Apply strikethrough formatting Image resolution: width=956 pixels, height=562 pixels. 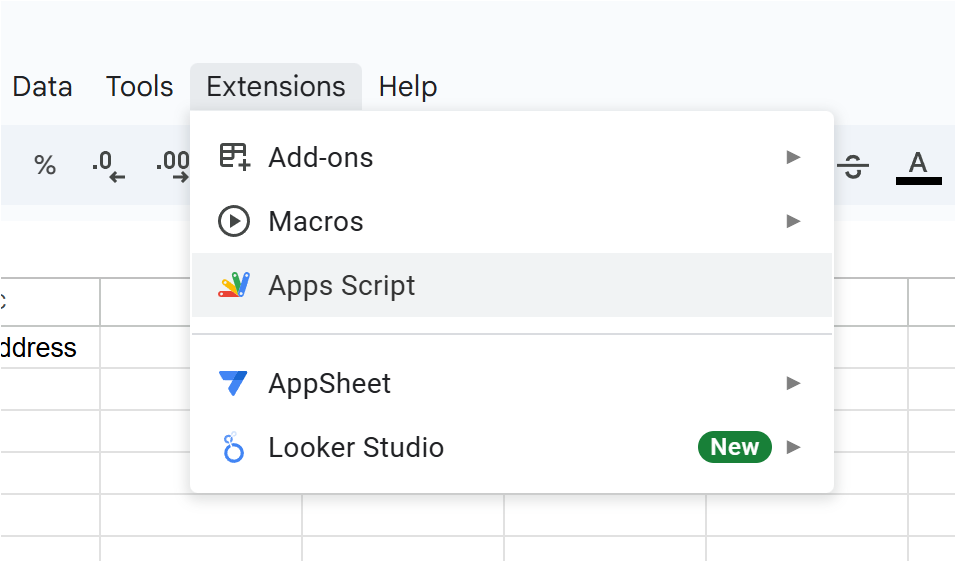click(853, 166)
